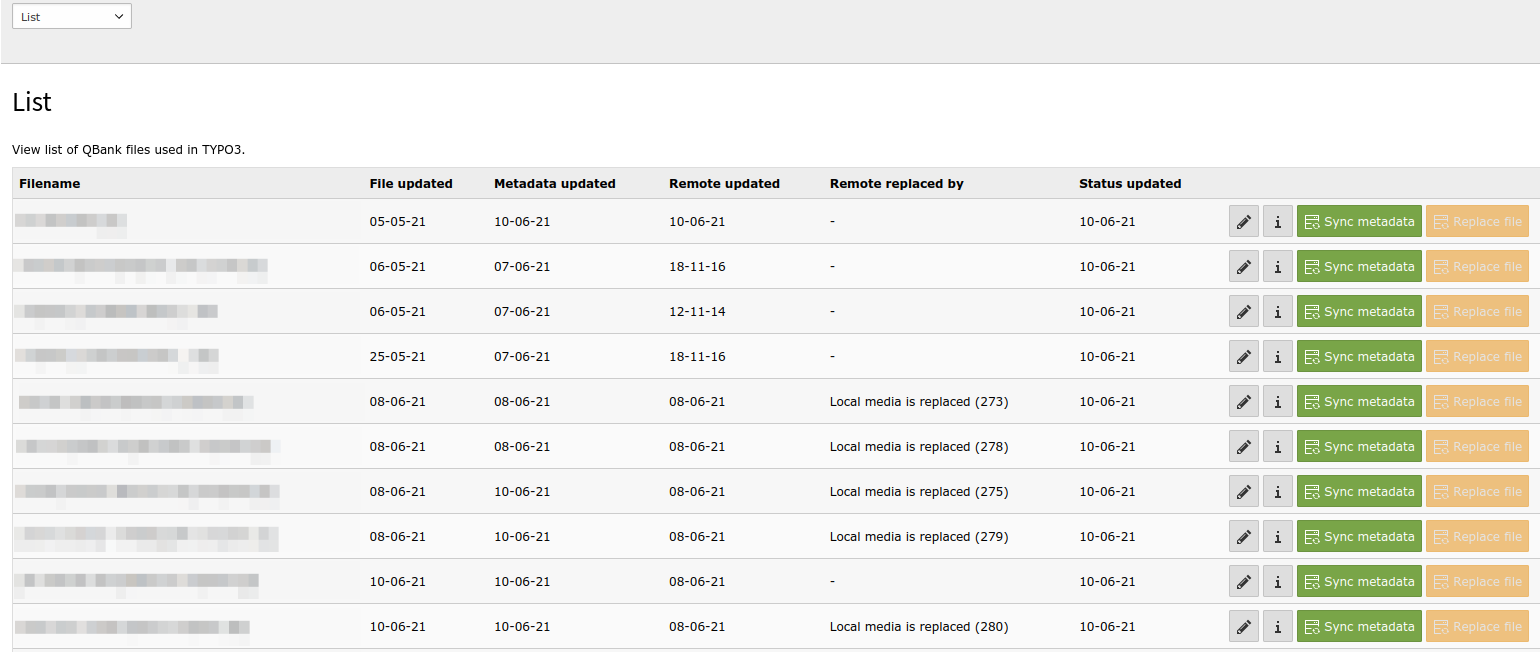Show info for the replaced (278) row
This screenshot has height=652, width=1540.
coord(1278,447)
